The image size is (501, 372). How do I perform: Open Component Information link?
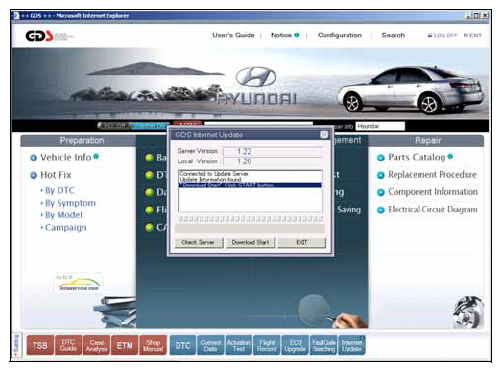click(433, 192)
